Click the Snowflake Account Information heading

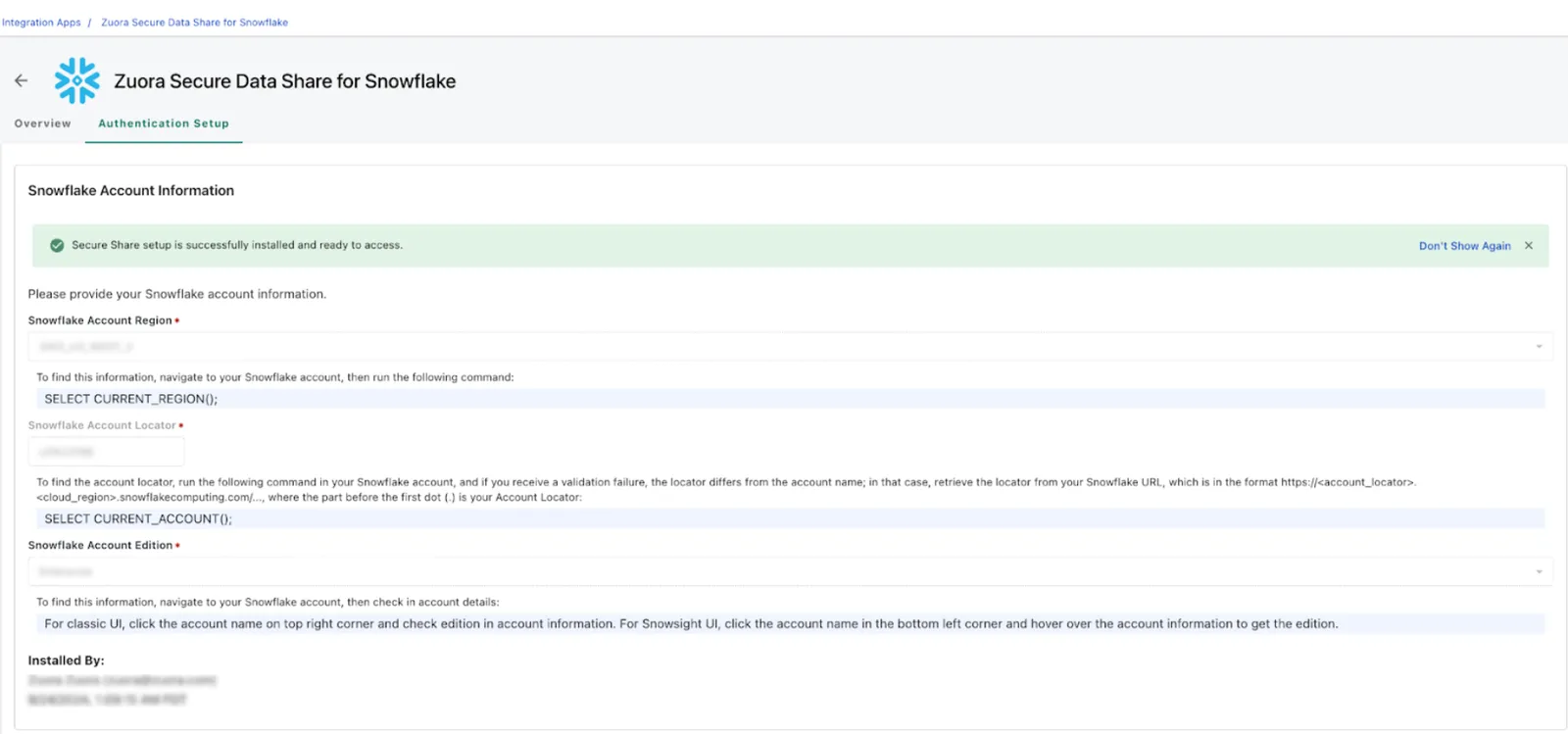131,191
